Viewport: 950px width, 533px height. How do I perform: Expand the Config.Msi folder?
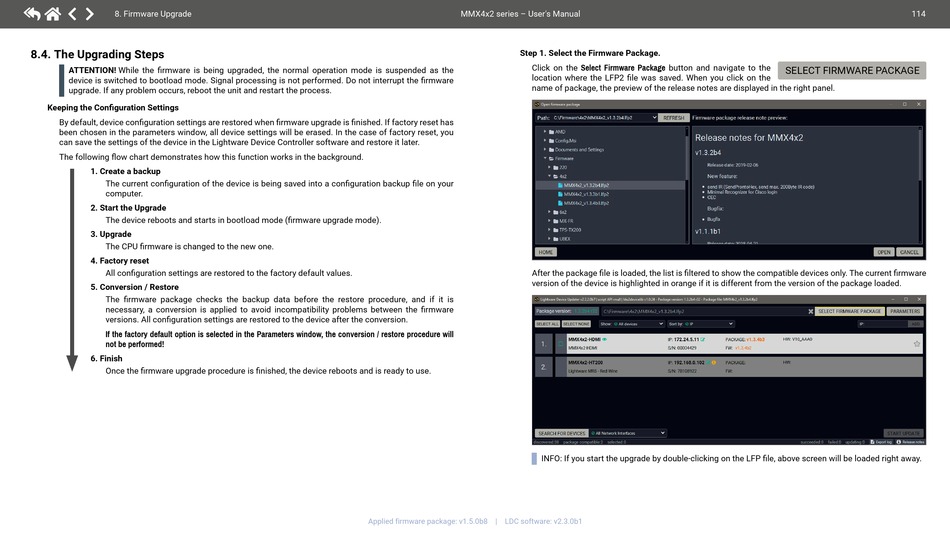click(x=545, y=141)
